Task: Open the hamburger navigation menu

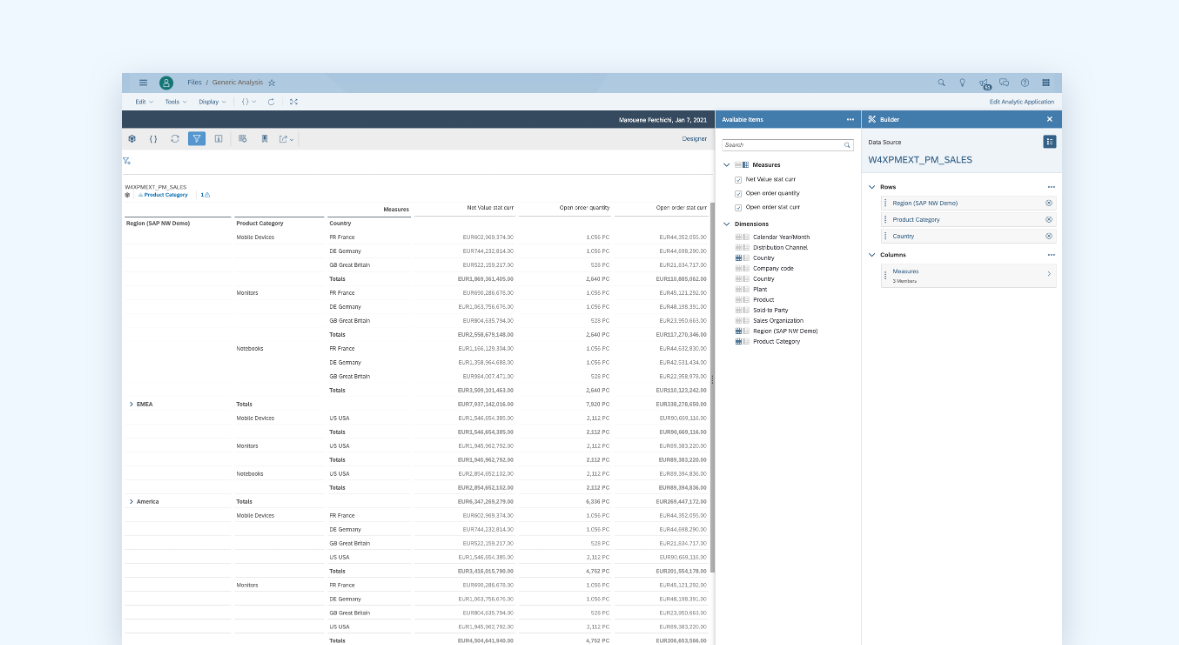Action: (x=143, y=83)
